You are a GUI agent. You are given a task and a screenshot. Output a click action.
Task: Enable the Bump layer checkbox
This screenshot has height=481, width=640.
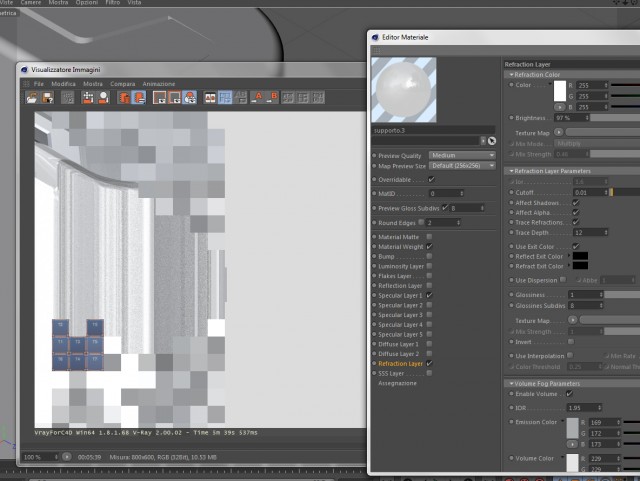429,256
